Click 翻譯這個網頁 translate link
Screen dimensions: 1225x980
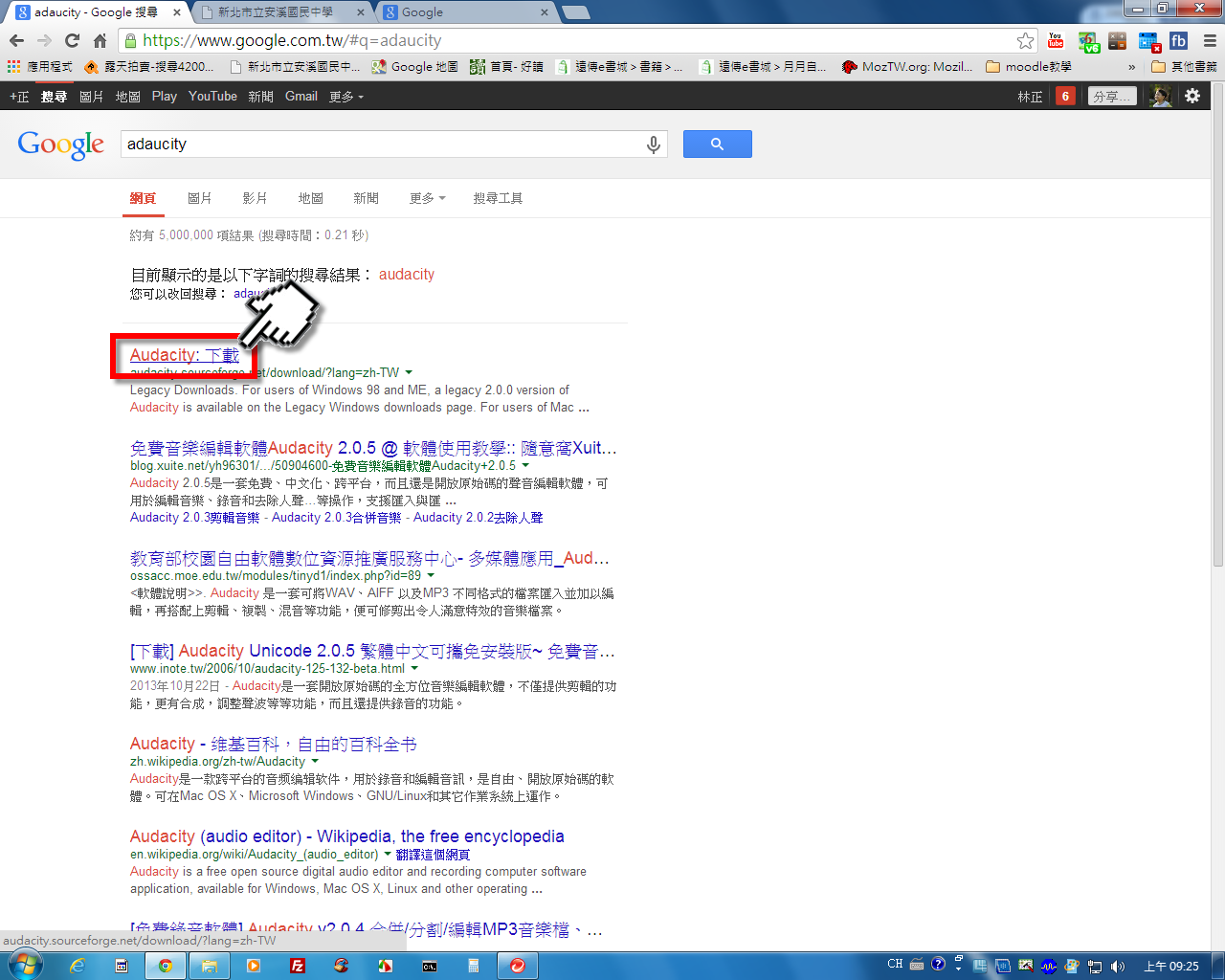click(x=433, y=855)
